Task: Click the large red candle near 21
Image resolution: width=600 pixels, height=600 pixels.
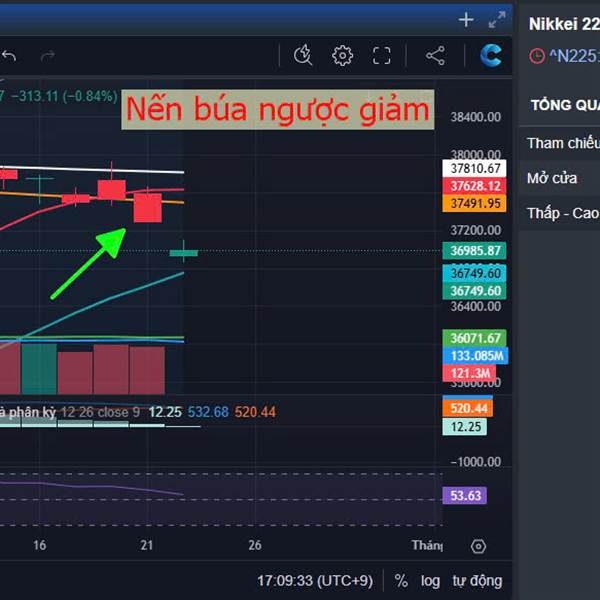Action: (148, 207)
